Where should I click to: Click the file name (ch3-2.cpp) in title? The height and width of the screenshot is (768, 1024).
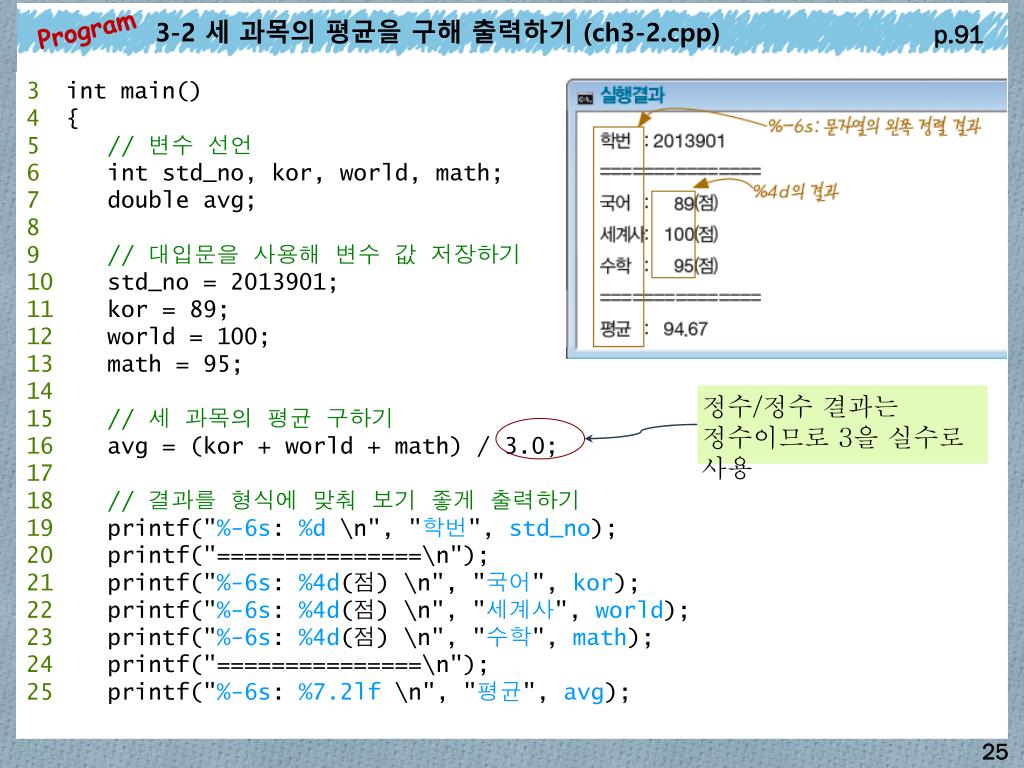tap(651, 34)
